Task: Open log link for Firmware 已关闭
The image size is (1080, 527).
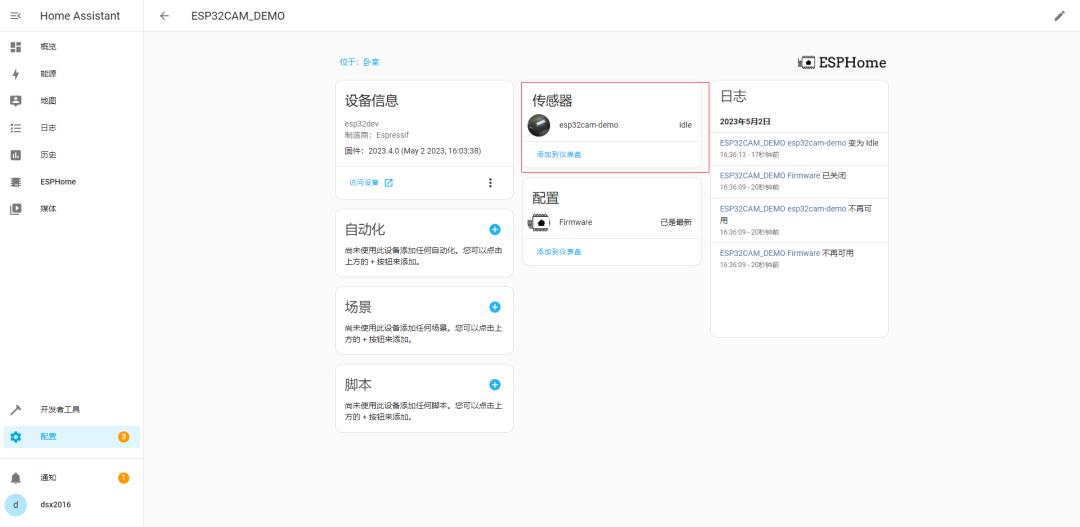Action: pos(770,176)
